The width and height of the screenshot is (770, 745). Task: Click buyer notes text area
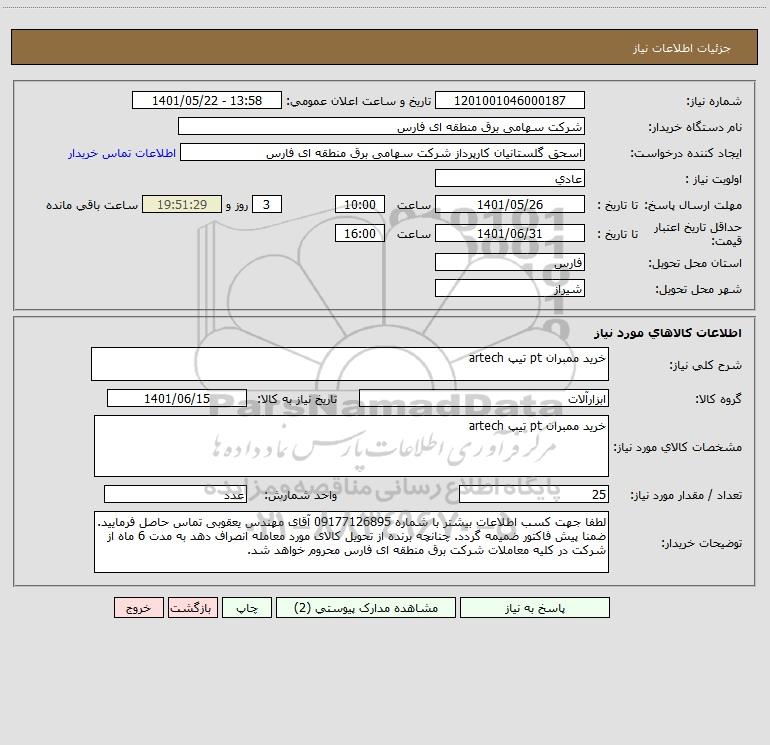point(351,542)
